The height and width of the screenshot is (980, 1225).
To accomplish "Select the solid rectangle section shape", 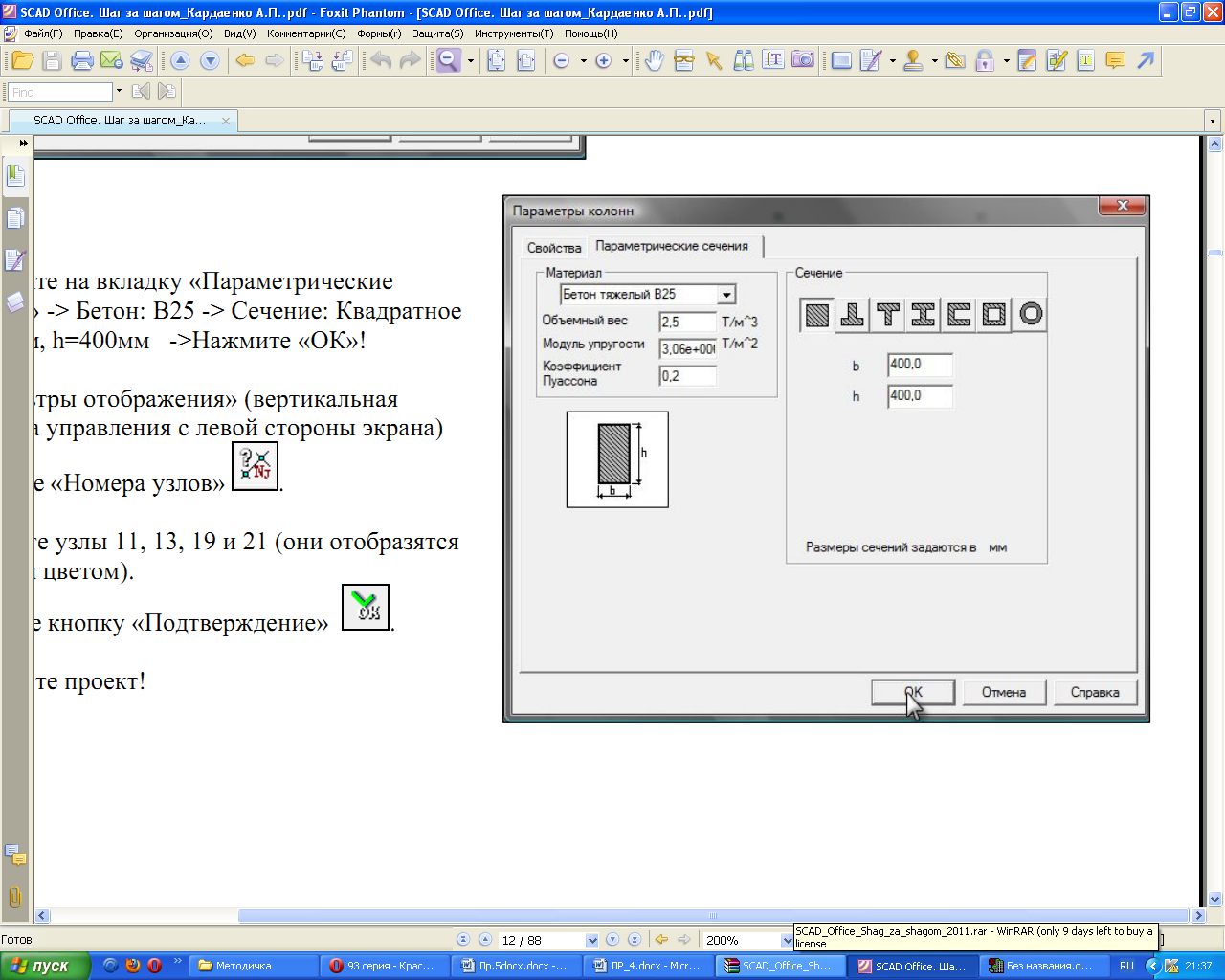I will pos(817,314).
